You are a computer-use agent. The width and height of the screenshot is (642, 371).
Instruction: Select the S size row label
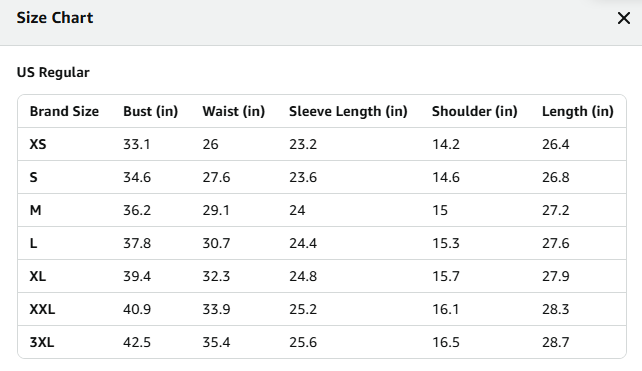tap(34, 177)
